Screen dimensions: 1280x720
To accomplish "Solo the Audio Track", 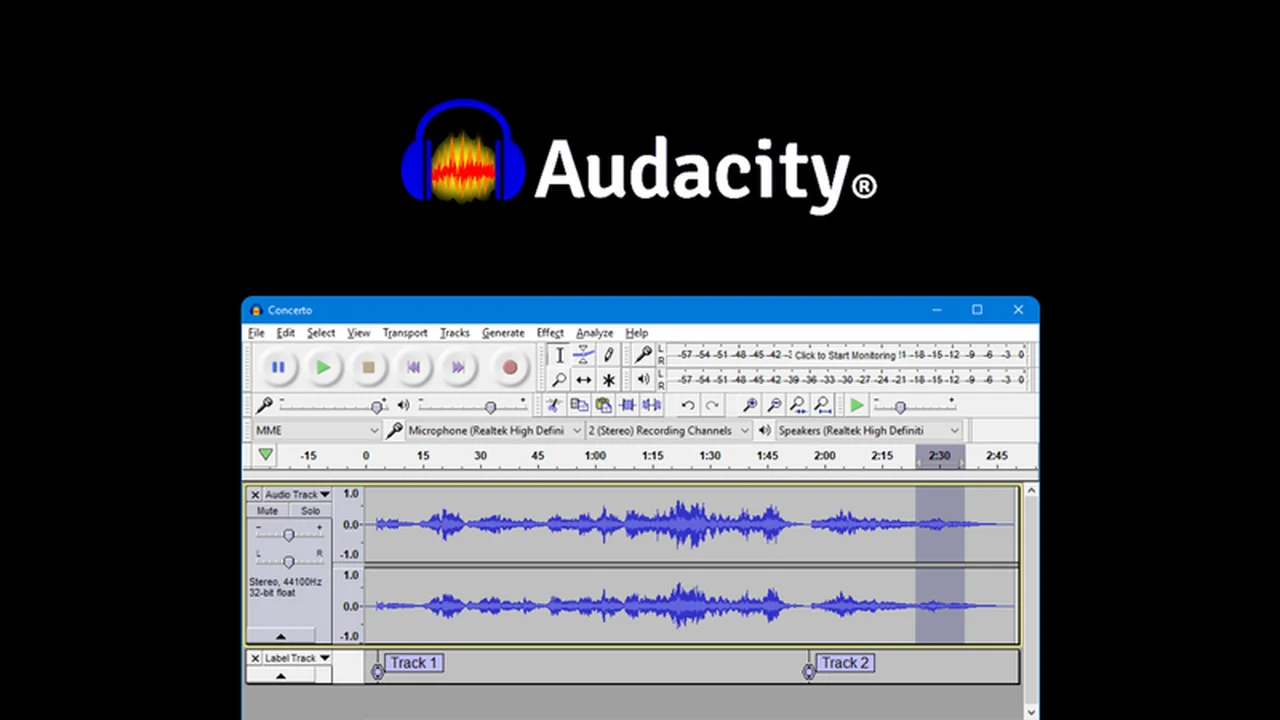I will 310,511.
